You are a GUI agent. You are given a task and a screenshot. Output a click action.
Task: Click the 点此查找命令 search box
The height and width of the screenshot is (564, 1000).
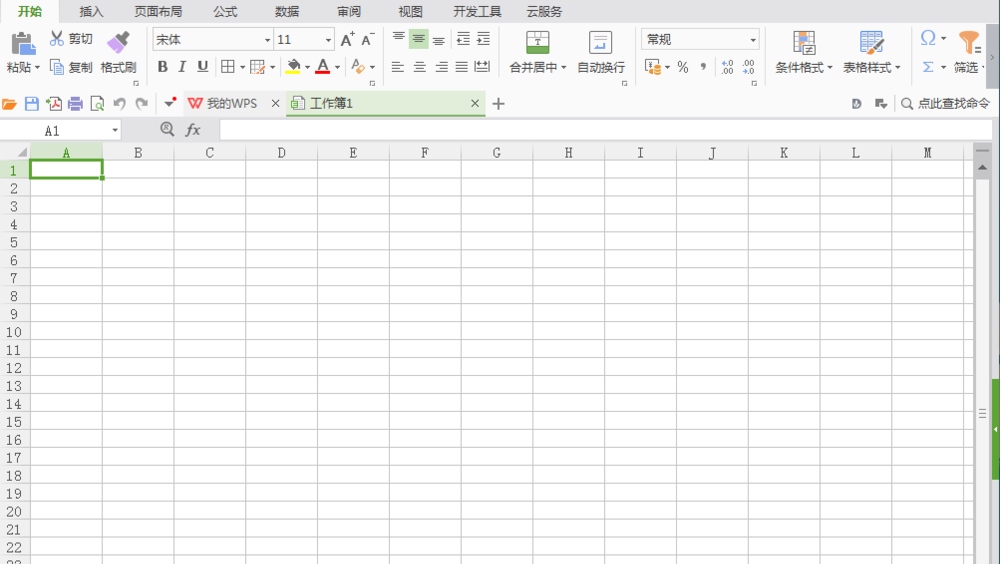pyautogui.click(x=946, y=103)
